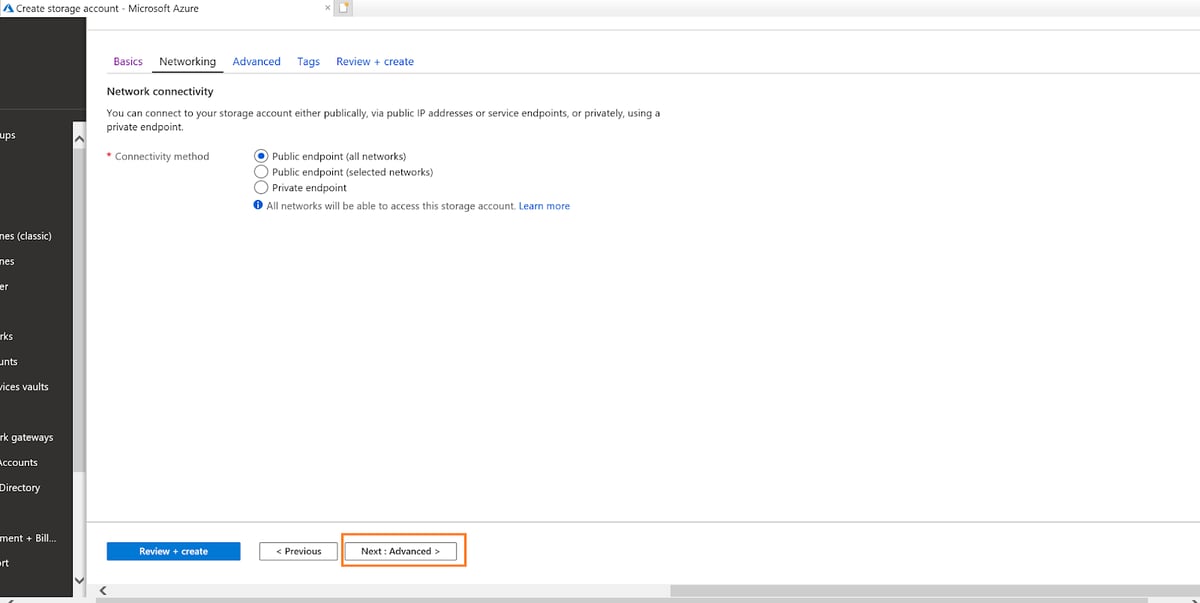Select the Private endpoint radio button
The height and width of the screenshot is (603, 1200).
point(261,188)
